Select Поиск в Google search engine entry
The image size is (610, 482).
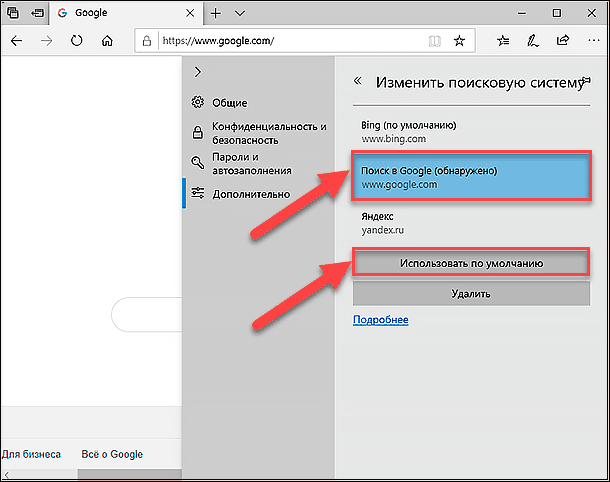469,178
